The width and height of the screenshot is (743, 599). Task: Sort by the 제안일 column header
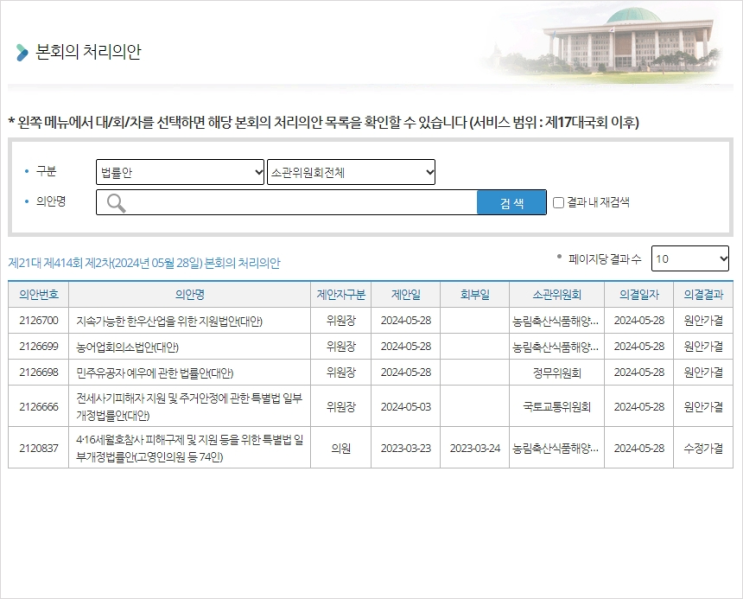click(x=406, y=295)
